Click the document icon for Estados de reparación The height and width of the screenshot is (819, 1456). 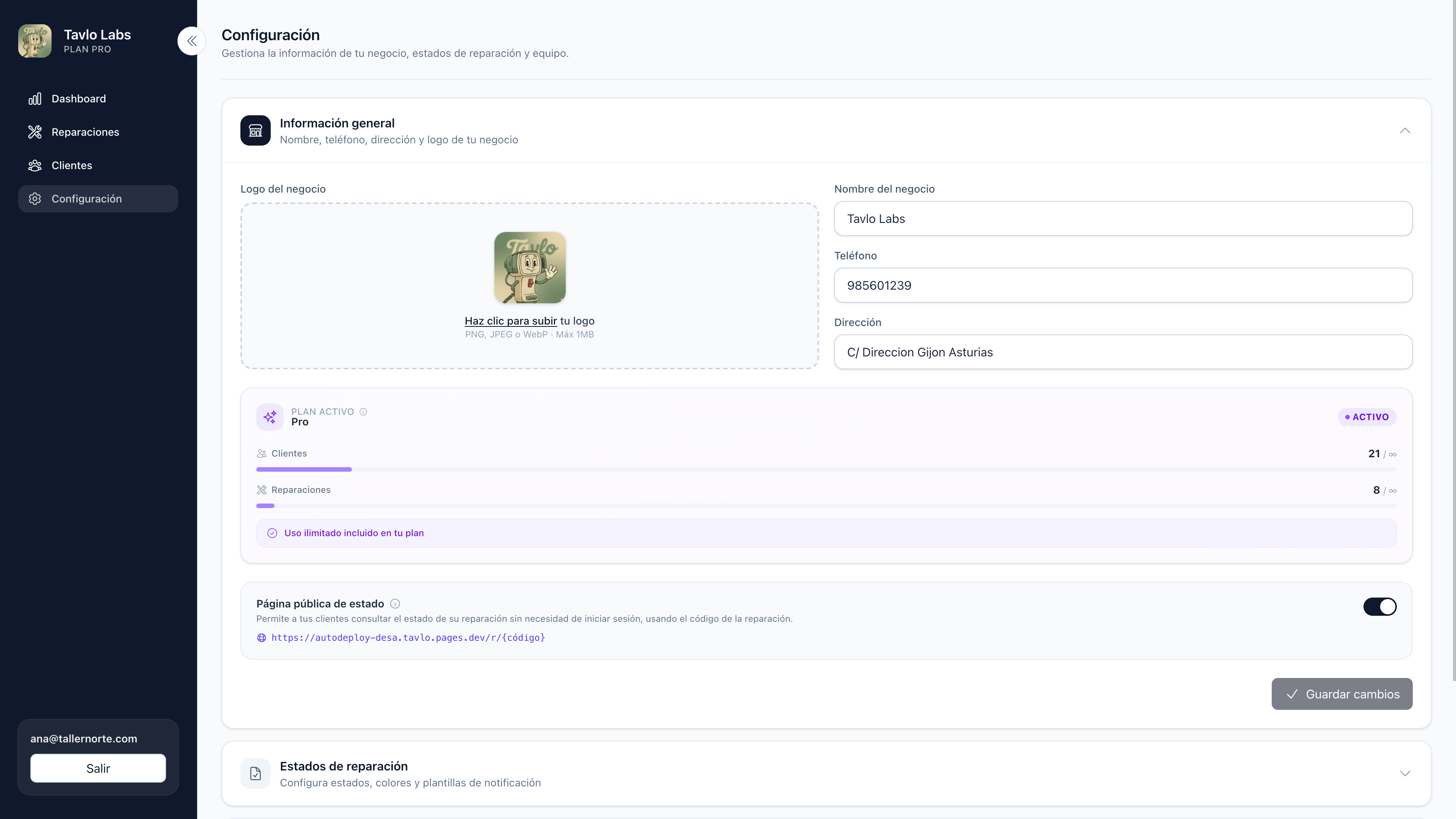256,773
